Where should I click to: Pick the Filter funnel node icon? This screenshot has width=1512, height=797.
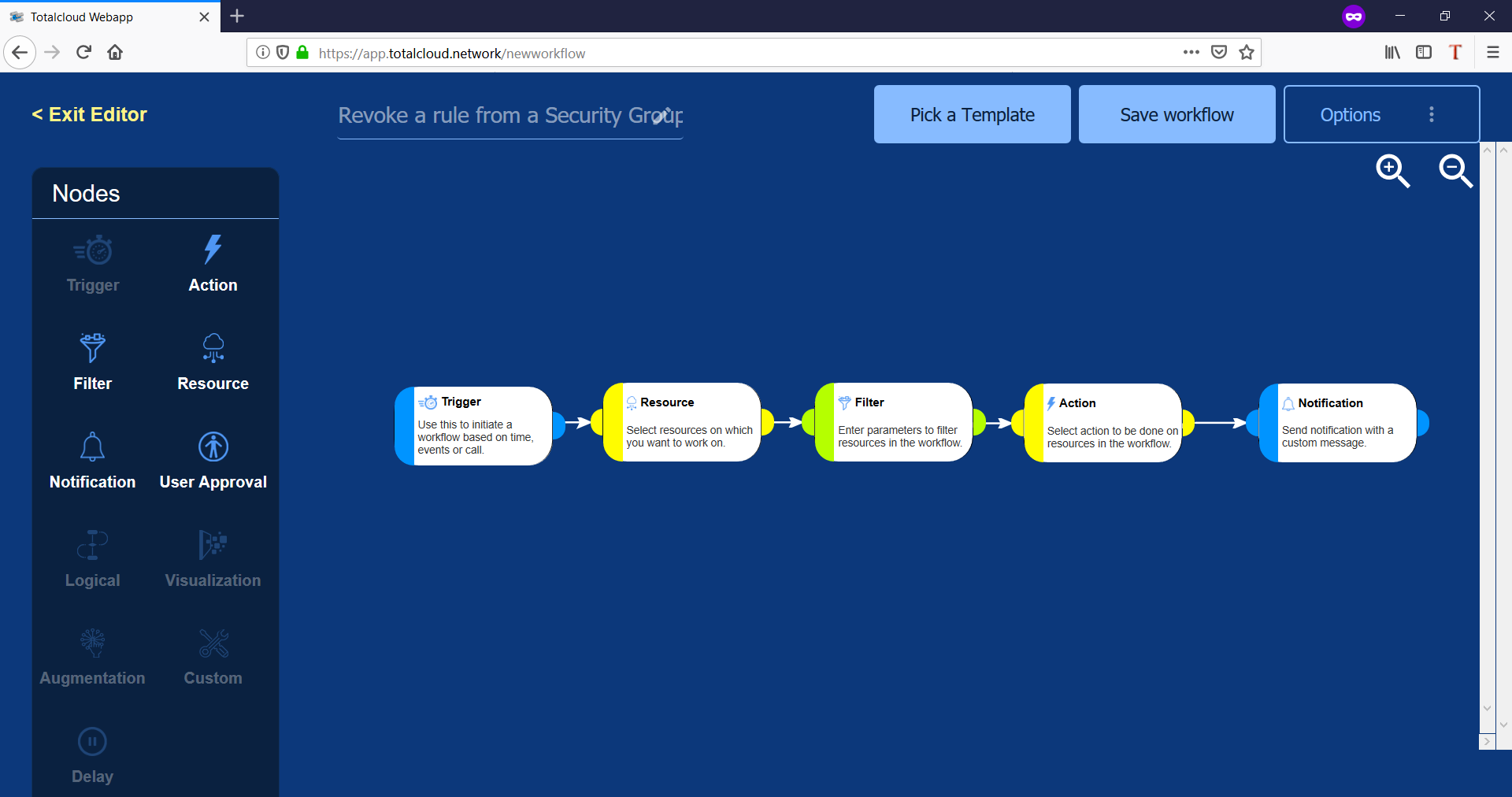coord(92,347)
